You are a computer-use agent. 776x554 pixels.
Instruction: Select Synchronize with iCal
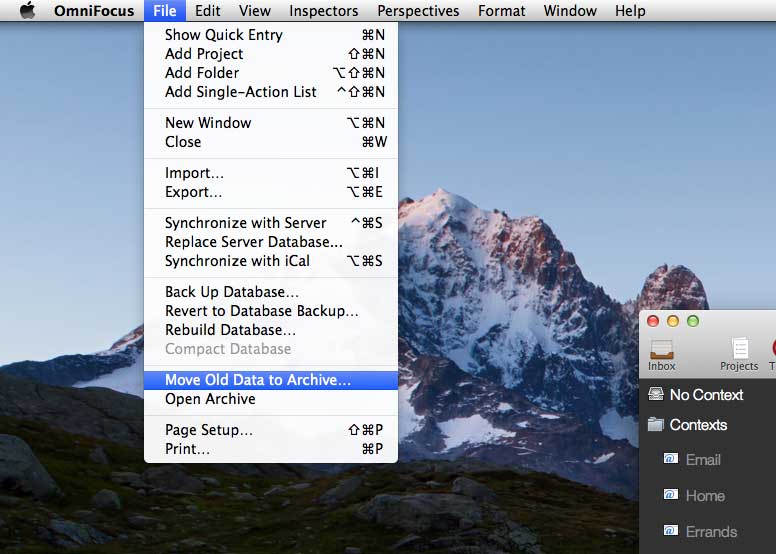pos(271,261)
